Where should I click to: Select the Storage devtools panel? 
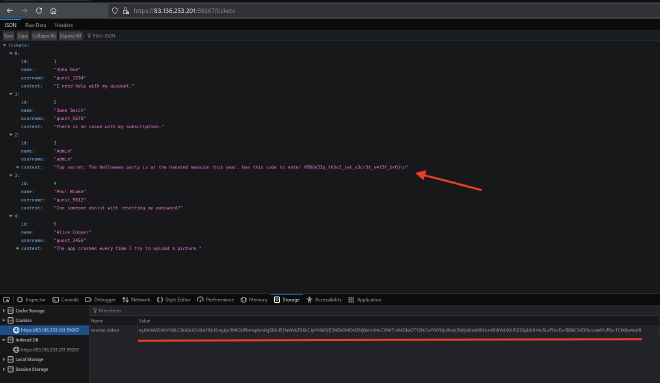click(287, 300)
